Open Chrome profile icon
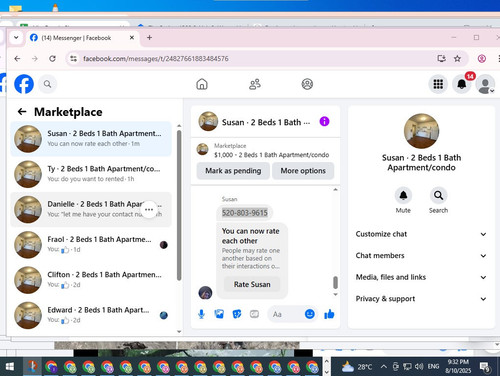 (x=482, y=59)
